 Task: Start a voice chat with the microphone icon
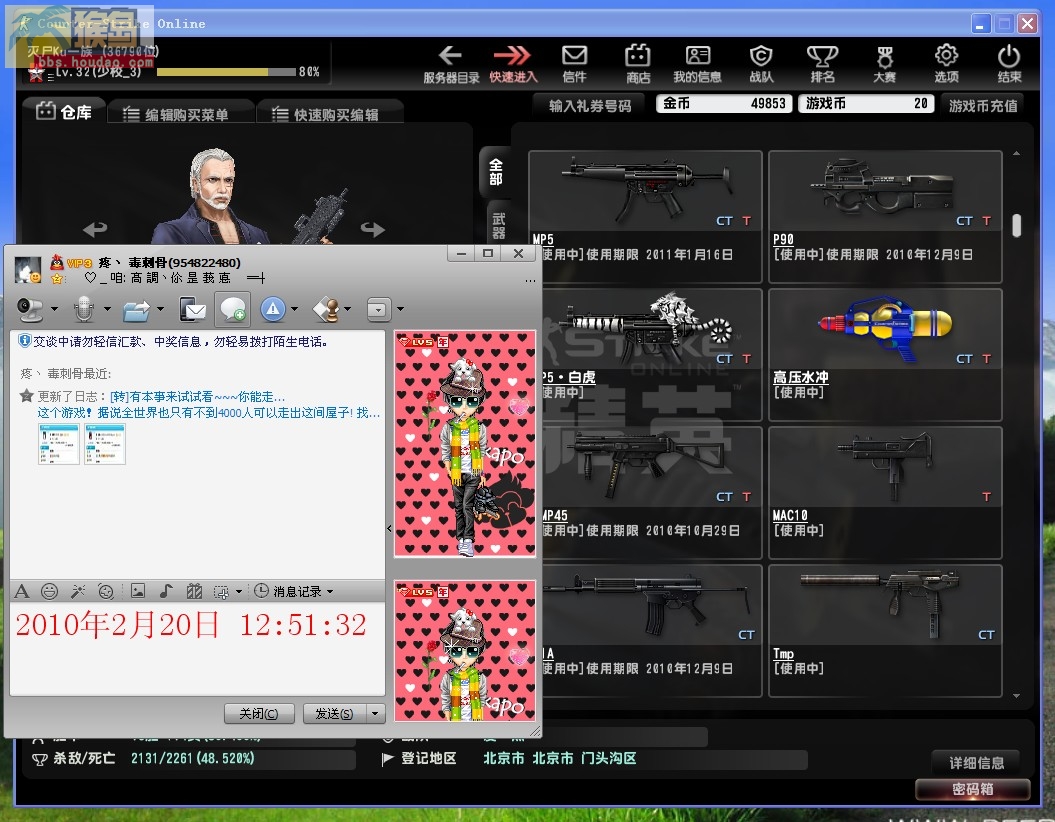(x=84, y=309)
